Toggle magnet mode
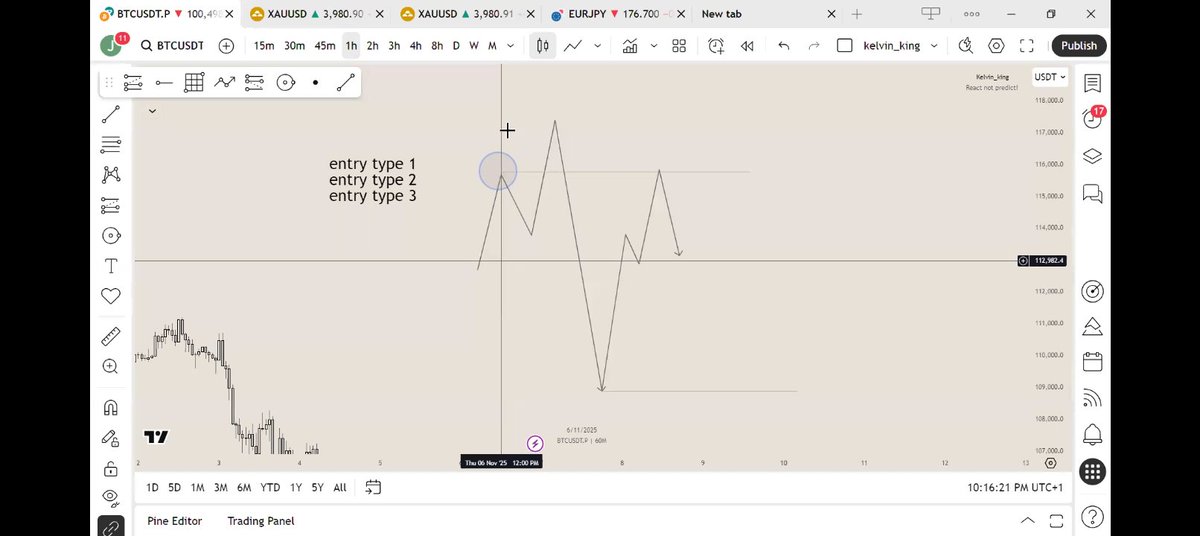This screenshot has height=536, width=1200. pos(111,408)
